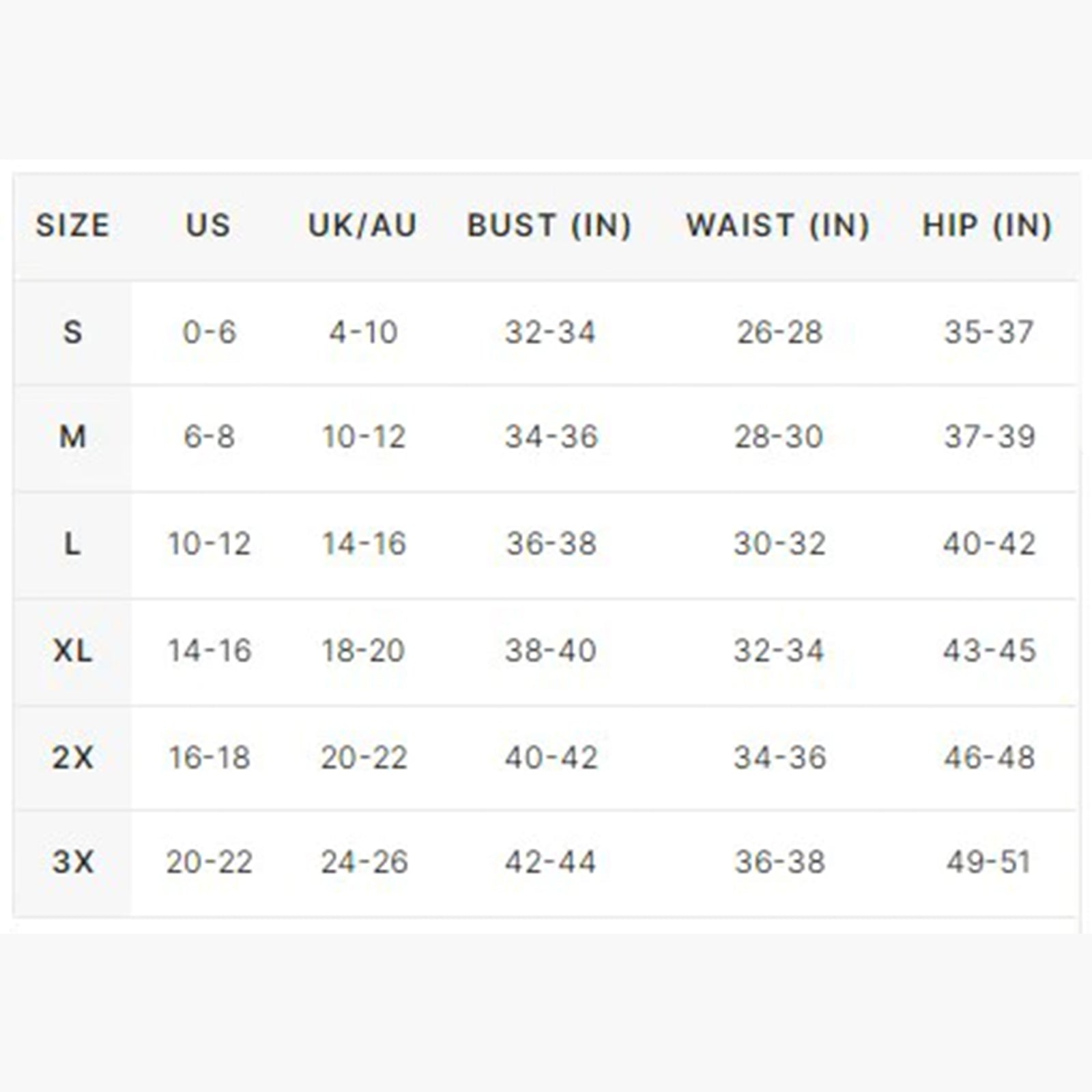Click the SIZE column header
1092x1092 pixels.
[72, 225]
